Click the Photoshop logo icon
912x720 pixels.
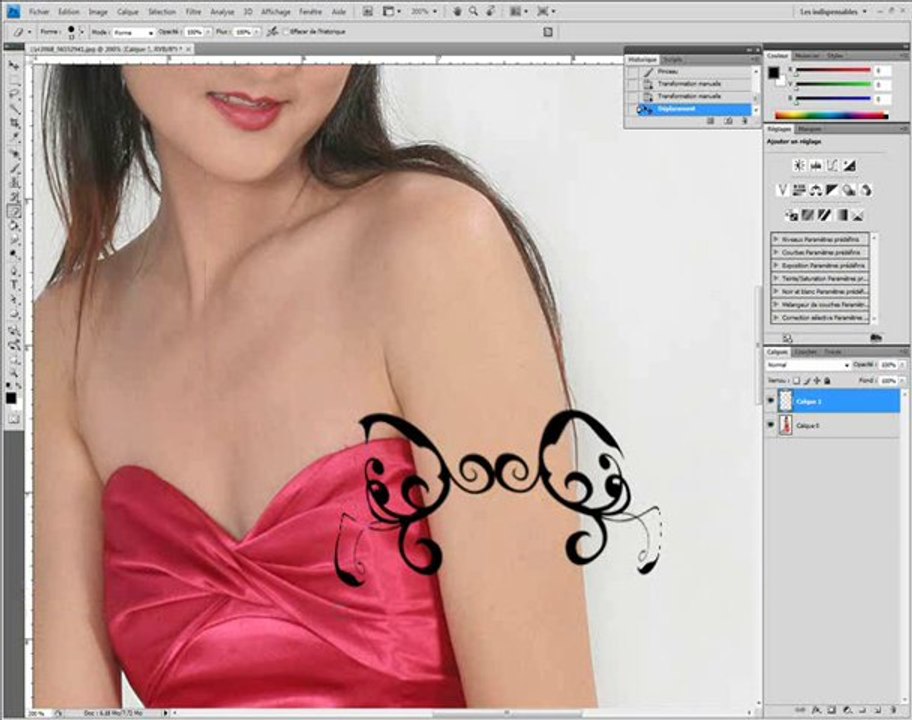pyautogui.click(x=13, y=11)
